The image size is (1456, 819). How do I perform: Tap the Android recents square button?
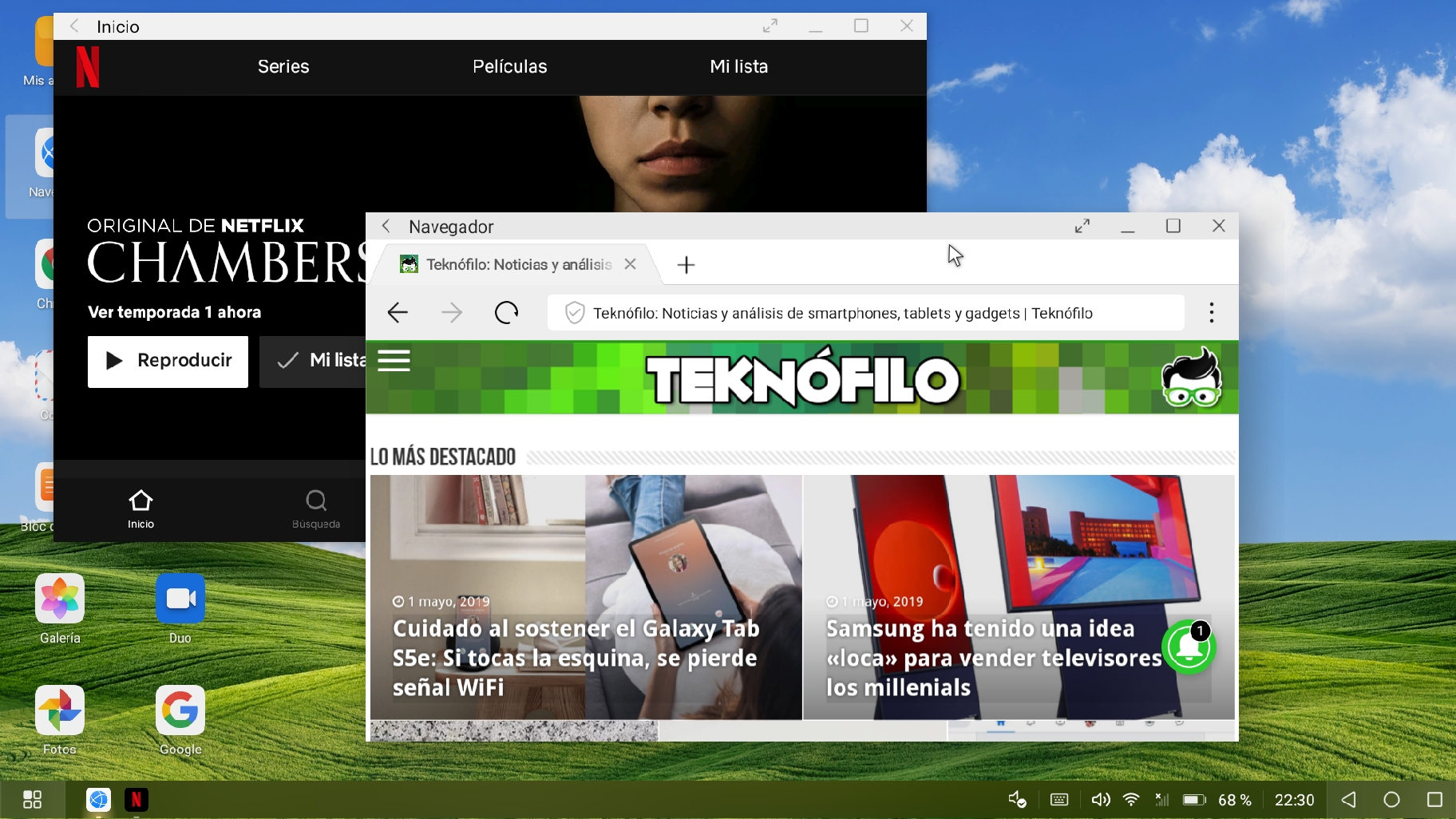[1434, 800]
